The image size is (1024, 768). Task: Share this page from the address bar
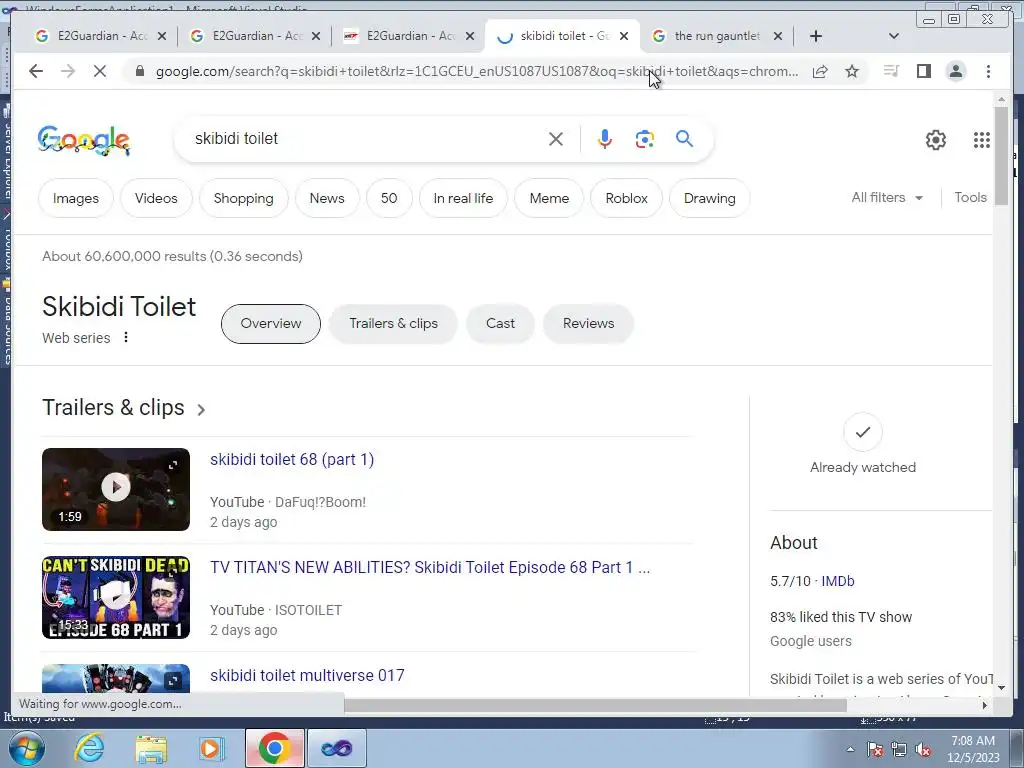(x=820, y=71)
